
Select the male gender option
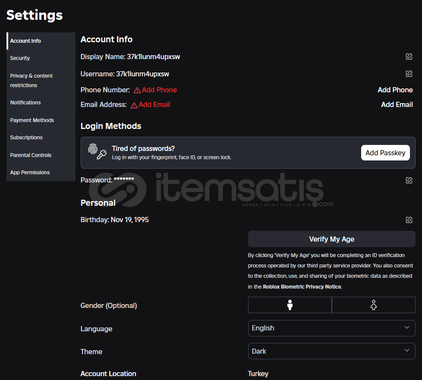(x=290, y=305)
